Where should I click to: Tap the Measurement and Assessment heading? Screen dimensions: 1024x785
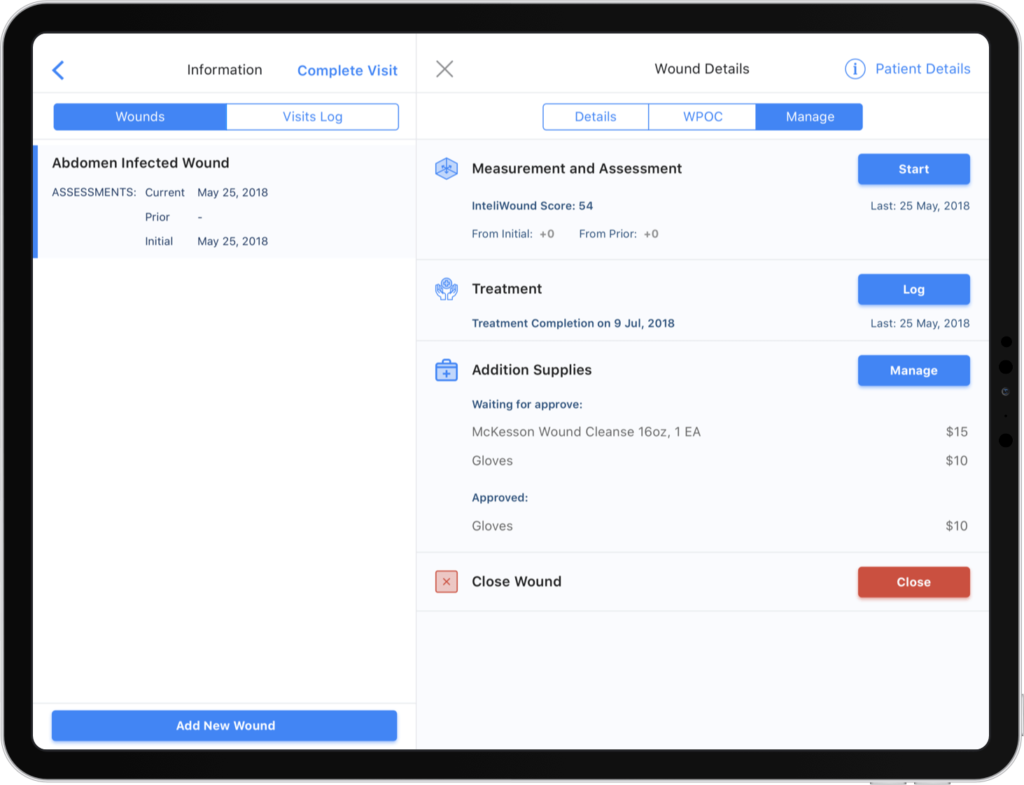[x=577, y=168]
